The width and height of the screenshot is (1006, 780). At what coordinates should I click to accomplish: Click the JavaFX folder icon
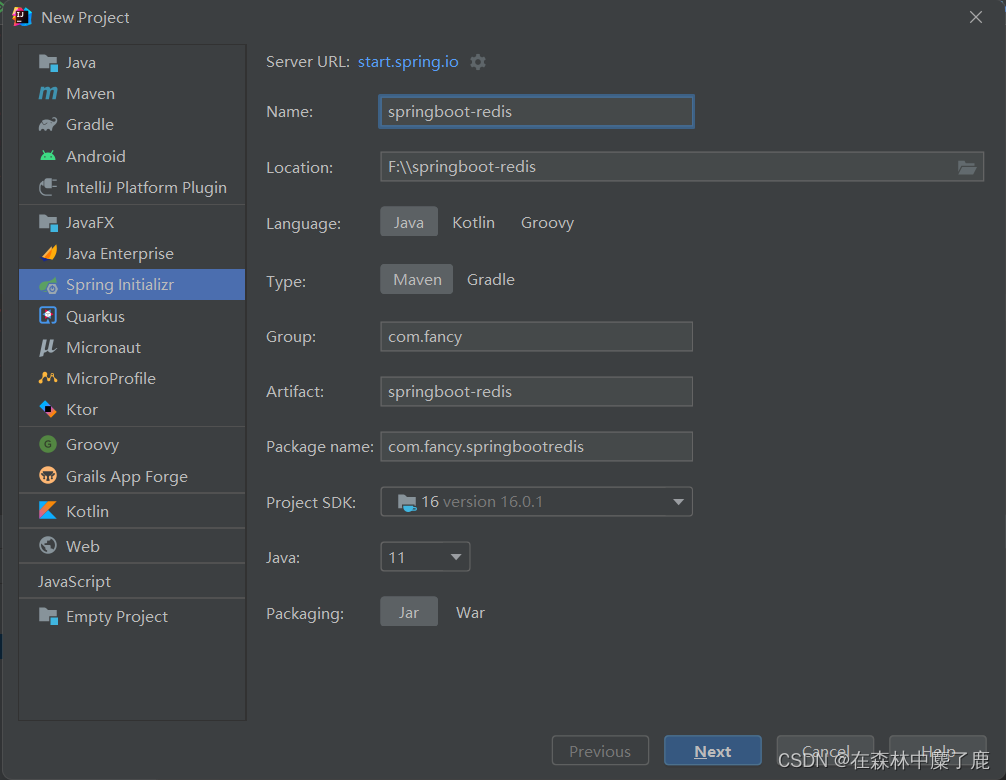tap(48, 223)
